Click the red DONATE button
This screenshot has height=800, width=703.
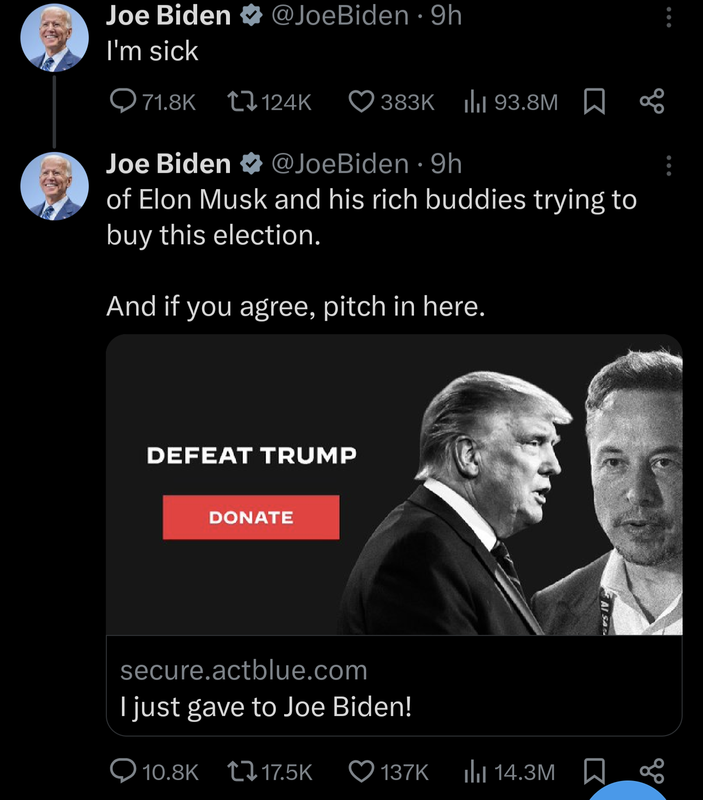coord(251,517)
